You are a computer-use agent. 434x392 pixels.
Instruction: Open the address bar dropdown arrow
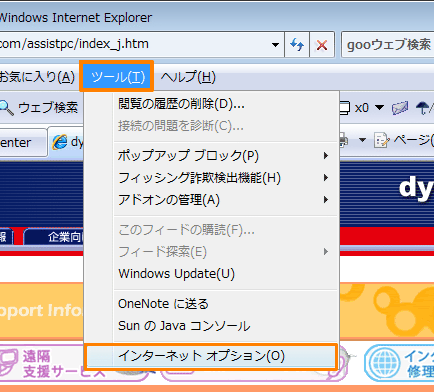tap(275, 45)
